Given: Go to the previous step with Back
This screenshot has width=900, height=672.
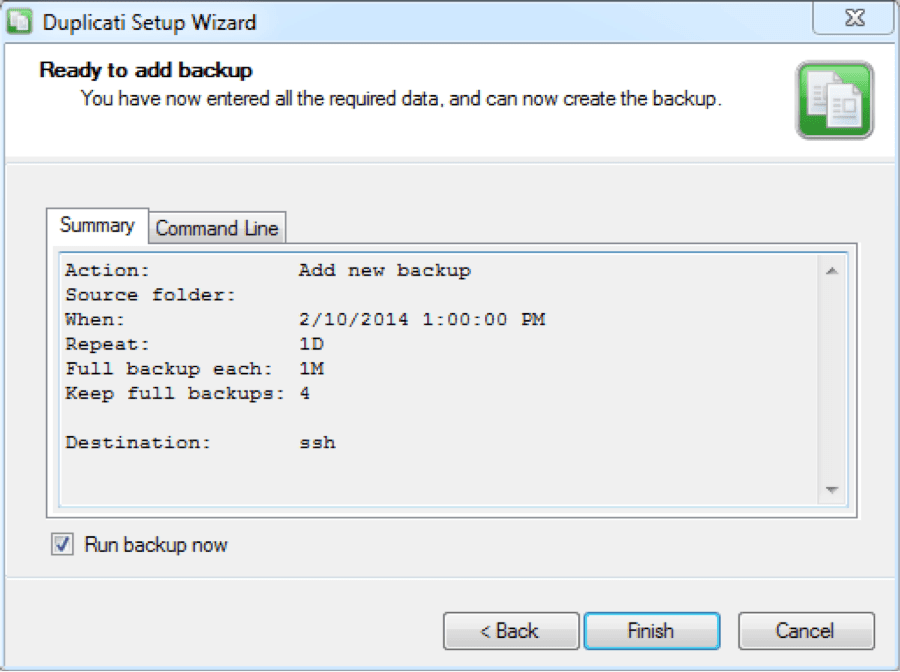Looking at the screenshot, I should pos(511,631).
